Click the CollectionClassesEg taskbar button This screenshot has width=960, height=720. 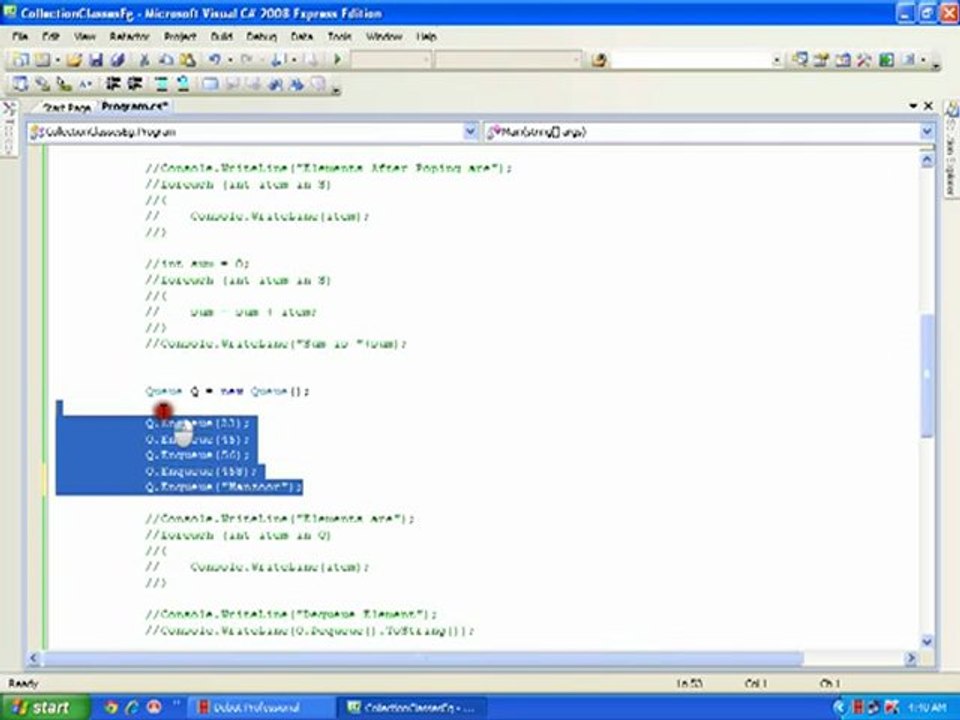412,708
